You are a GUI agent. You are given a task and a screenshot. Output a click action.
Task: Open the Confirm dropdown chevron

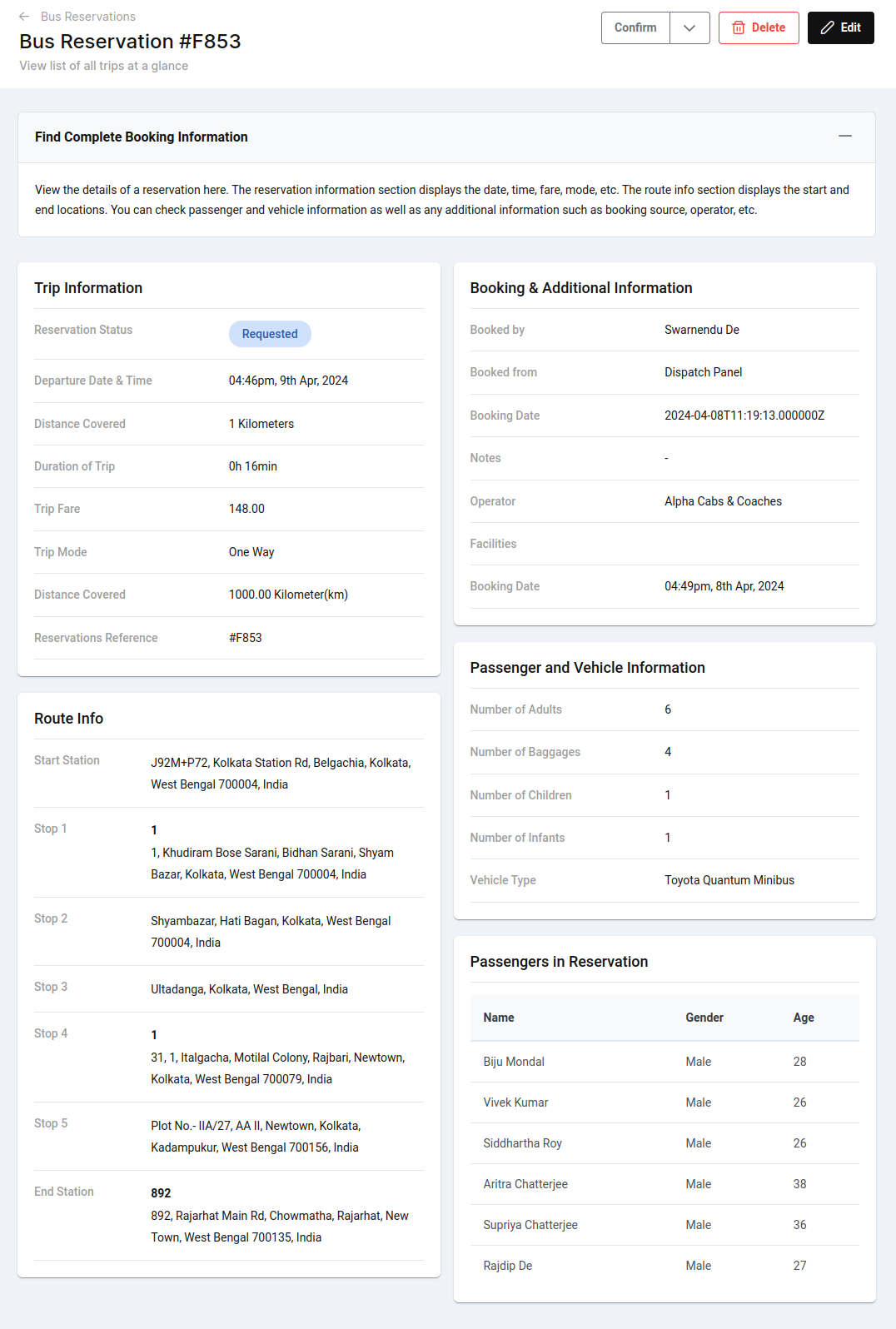(689, 28)
